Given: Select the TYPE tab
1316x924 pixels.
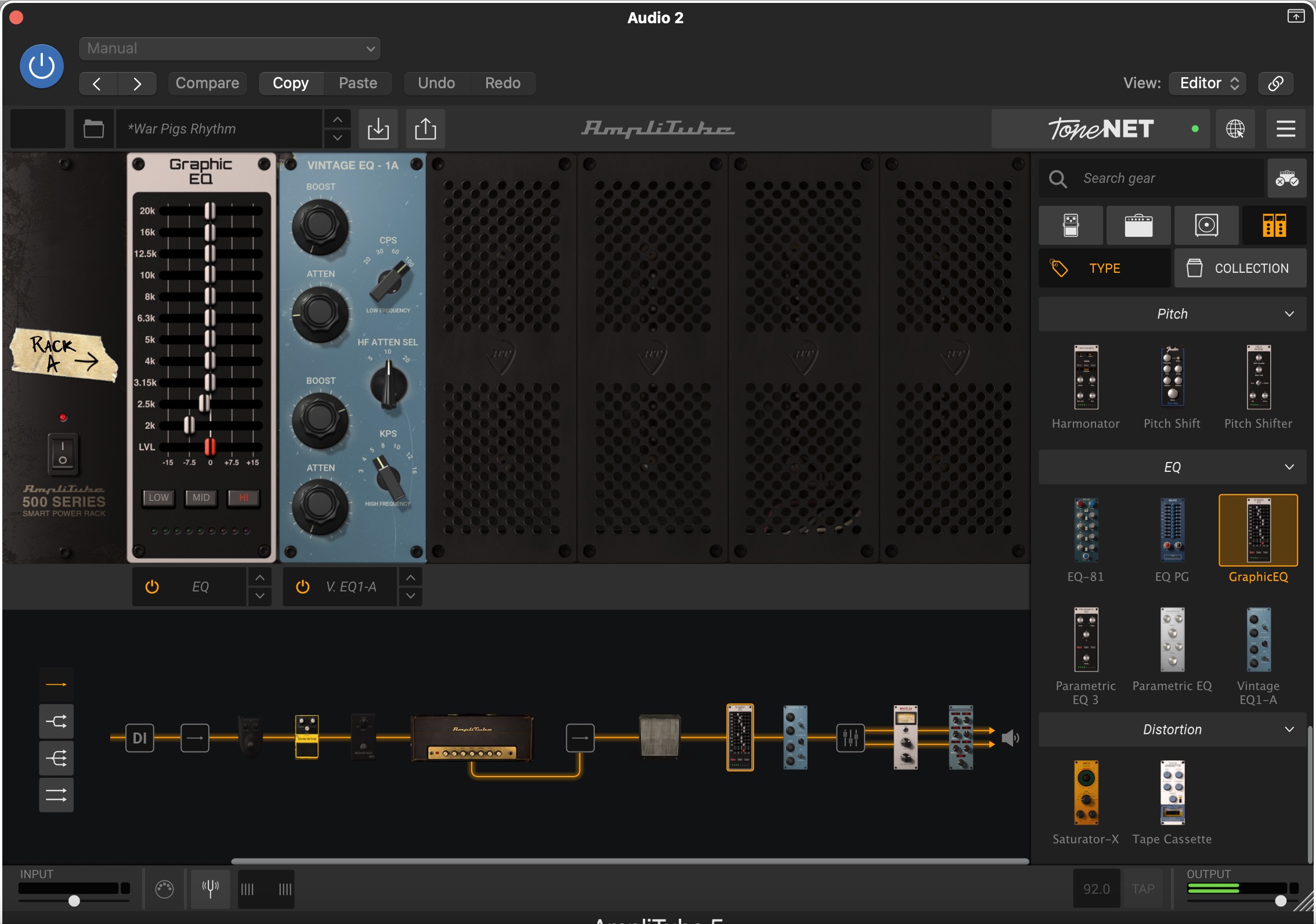Looking at the screenshot, I should 1104,268.
